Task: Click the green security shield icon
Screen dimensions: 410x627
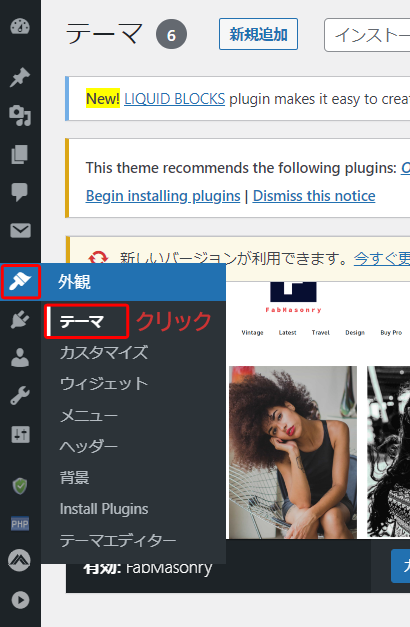Action: [20, 486]
